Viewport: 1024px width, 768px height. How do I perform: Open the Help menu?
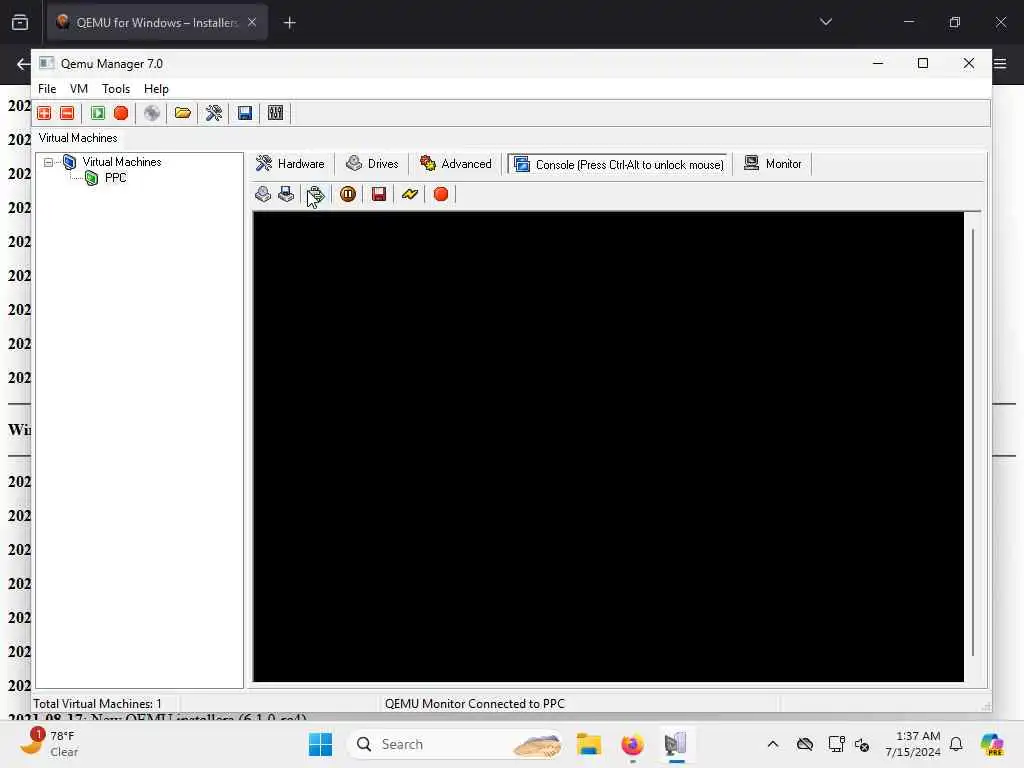[x=156, y=89]
